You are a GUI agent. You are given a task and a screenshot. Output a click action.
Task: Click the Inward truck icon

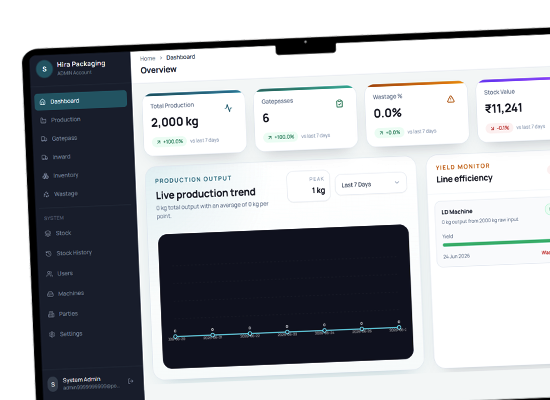pyautogui.click(x=45, y=158)
